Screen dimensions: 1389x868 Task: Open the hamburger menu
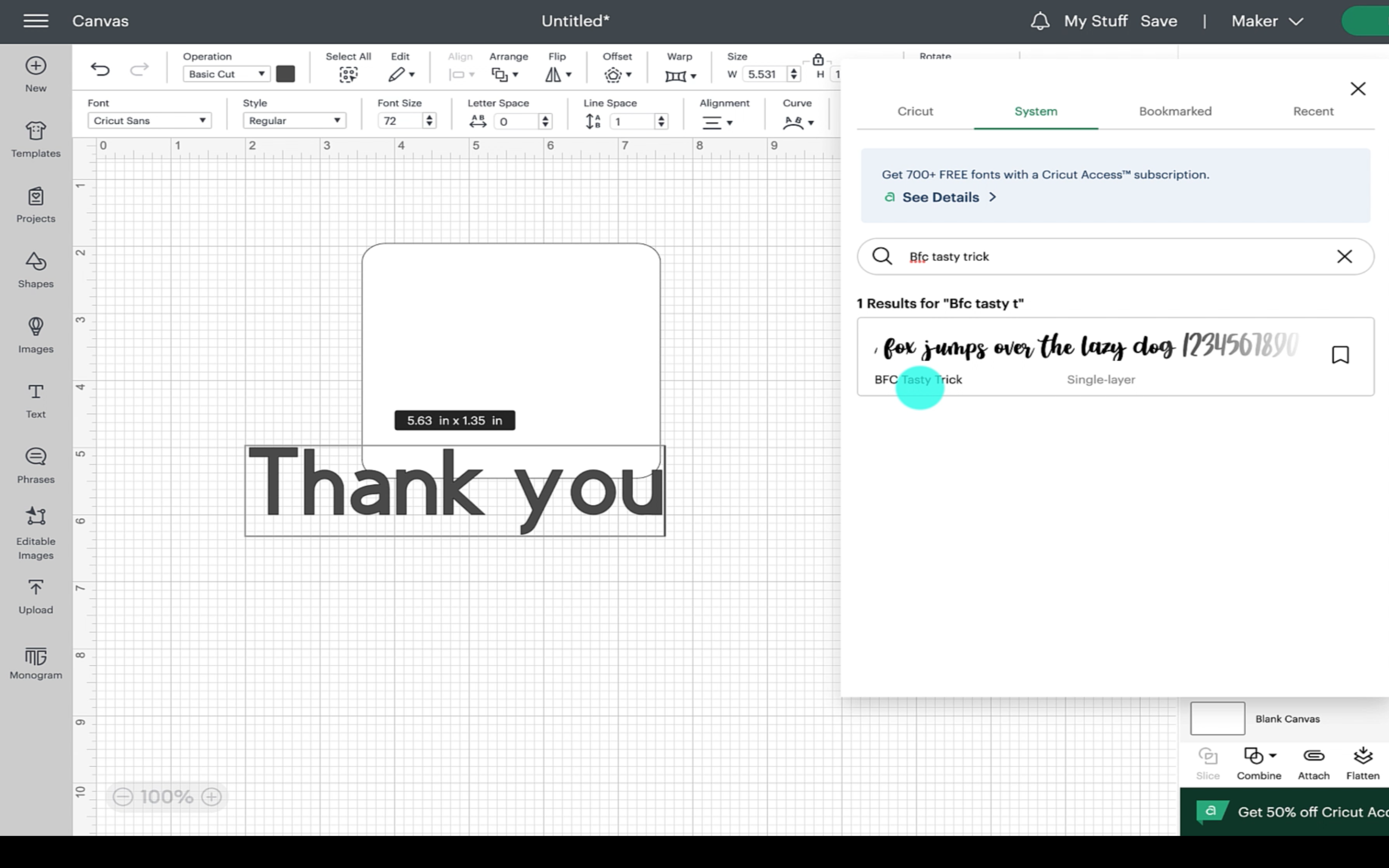point(36,21)
